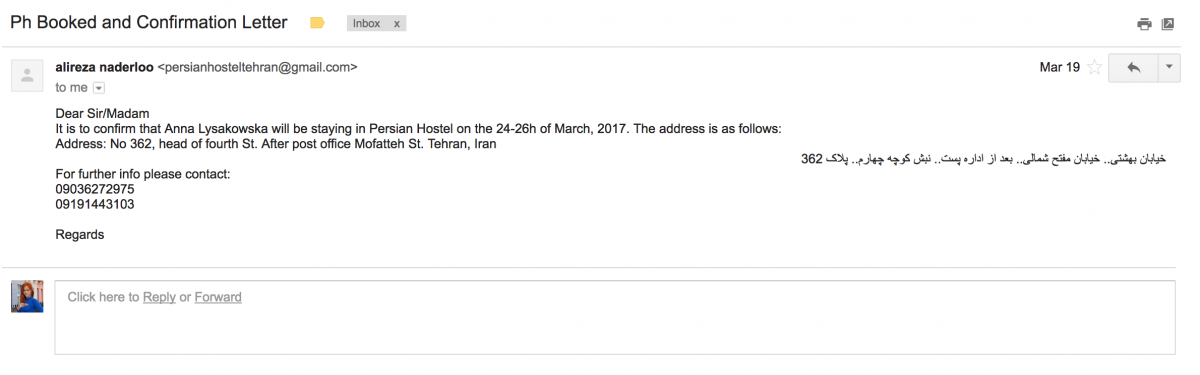The image size is (1200, 375).
Task: Click the Reply link in the reply box
Action: click(x=159, y=297)
